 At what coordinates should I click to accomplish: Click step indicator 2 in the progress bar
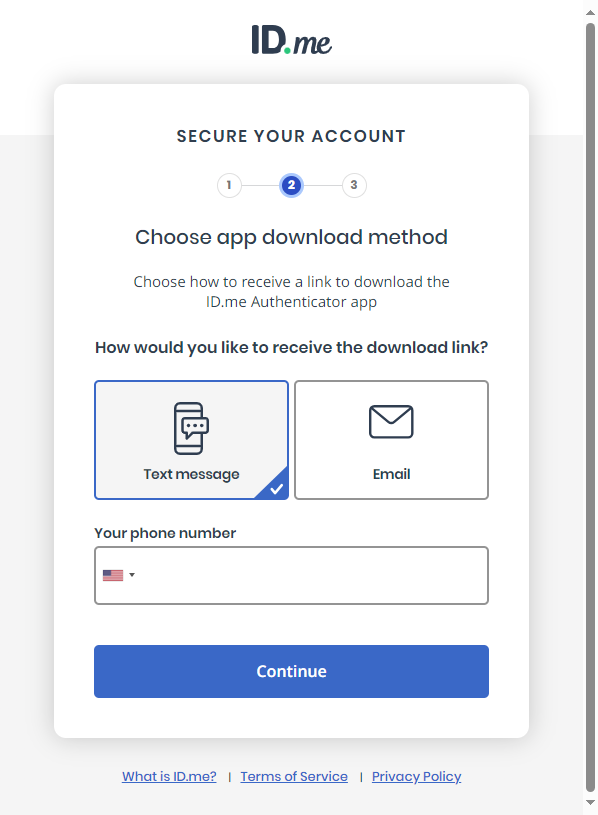tap(291, 185)
